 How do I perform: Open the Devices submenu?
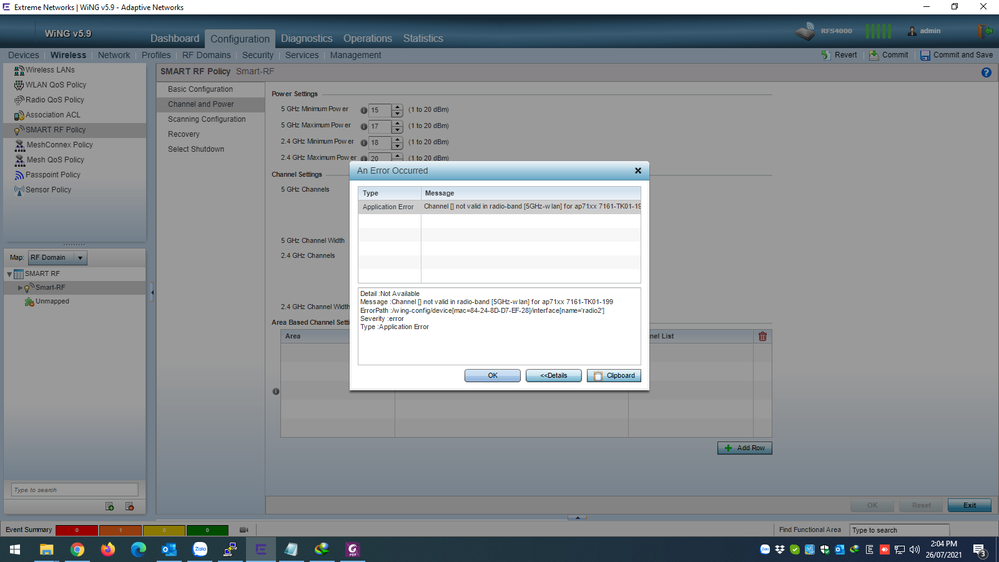pyautogui.click(x=24, y=55)
